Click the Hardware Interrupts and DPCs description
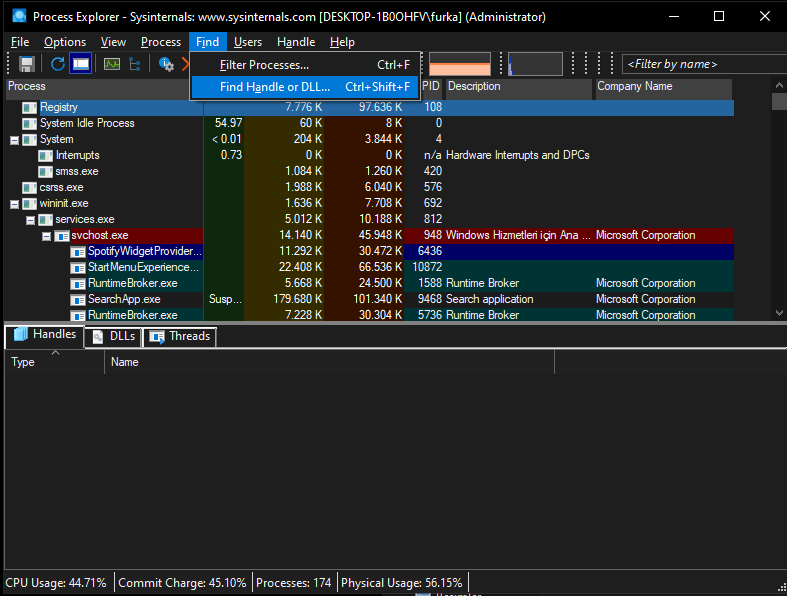This screenshot has height=596, width=787. pos(517,155)
